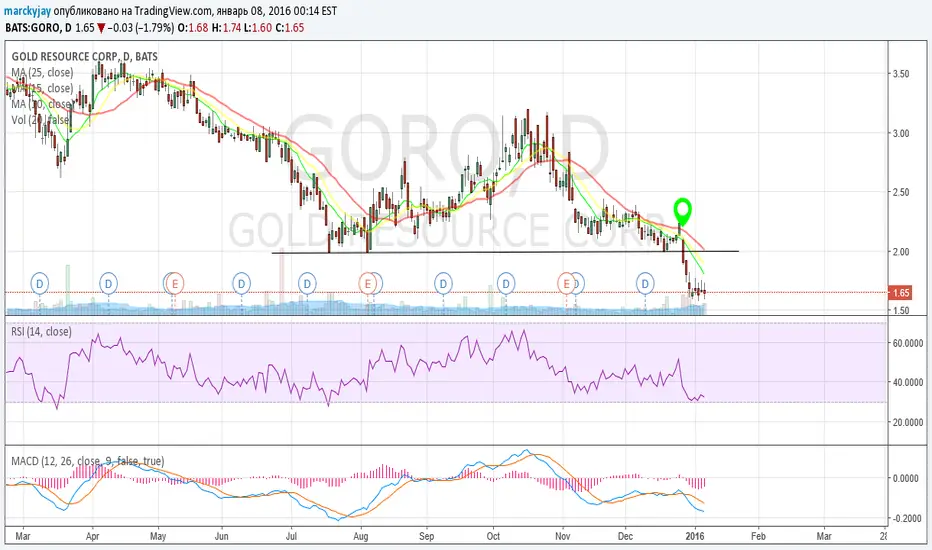
Task: Click the C:1.65 close value
Action: pyautogui.click(x=289, y=27)
